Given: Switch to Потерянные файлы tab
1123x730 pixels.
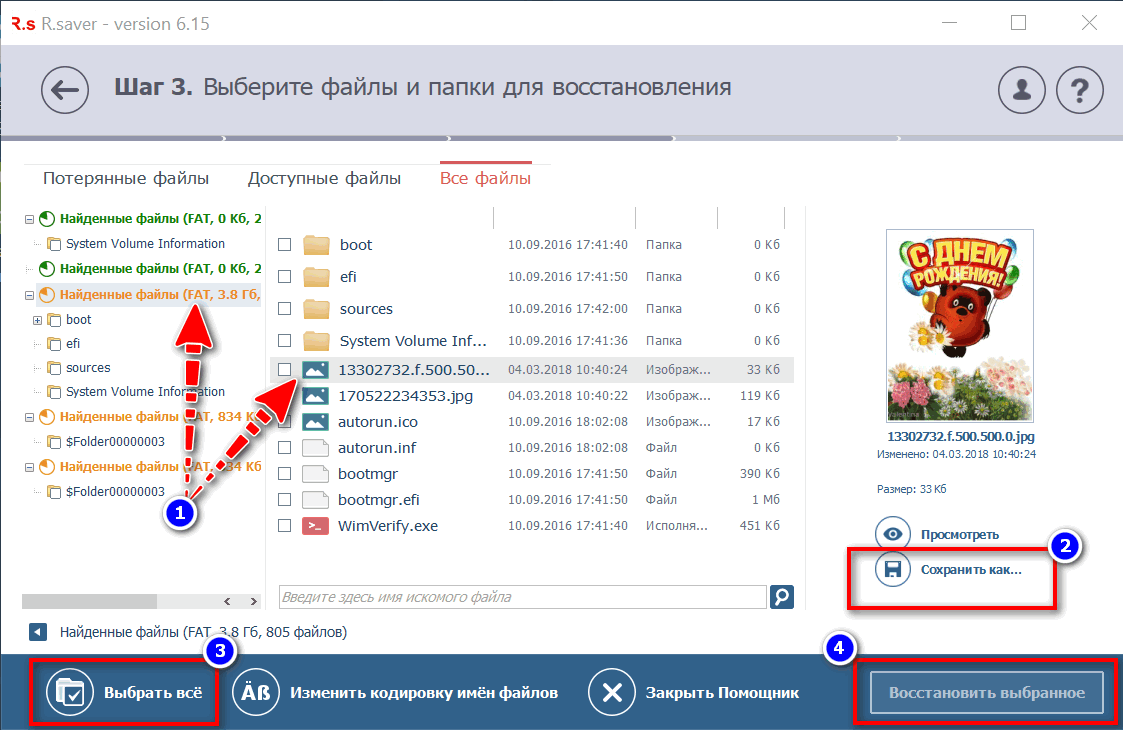Looking at the screenshot, I should coord(125,179).
